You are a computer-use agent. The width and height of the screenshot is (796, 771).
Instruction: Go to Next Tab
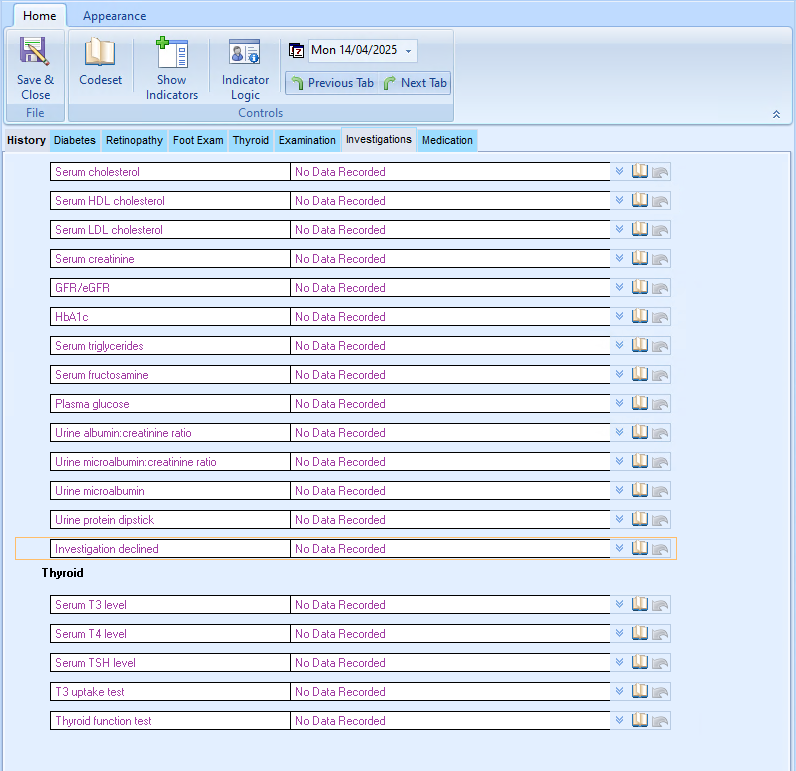[x=415, y=83]
